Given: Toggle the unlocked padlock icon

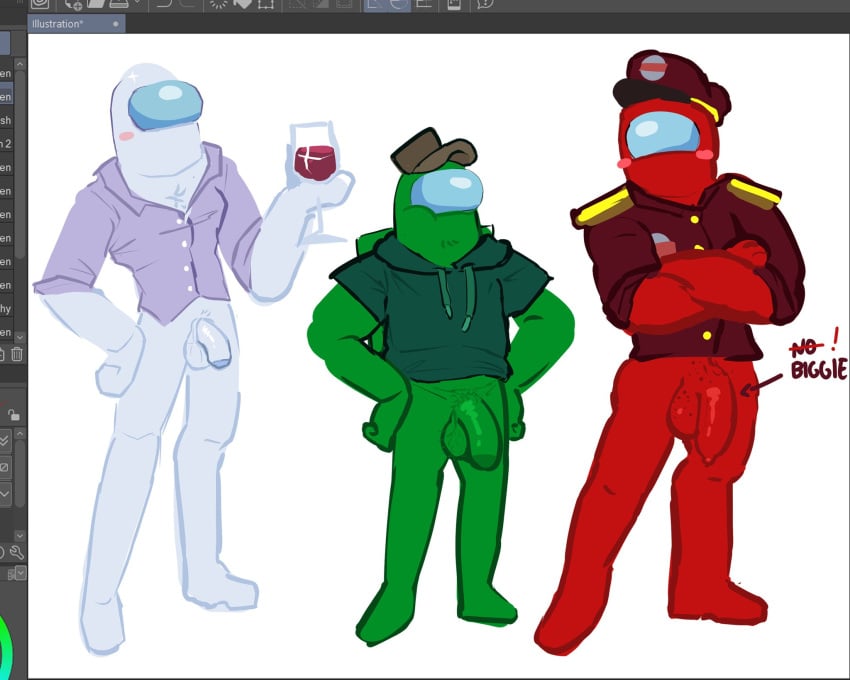Looking at the screenshot, I should [14, 415].
